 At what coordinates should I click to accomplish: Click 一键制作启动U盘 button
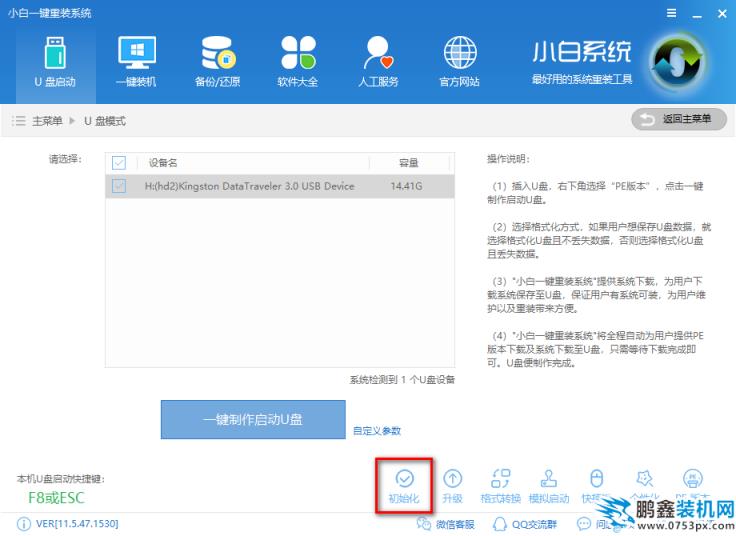[253, 420]
